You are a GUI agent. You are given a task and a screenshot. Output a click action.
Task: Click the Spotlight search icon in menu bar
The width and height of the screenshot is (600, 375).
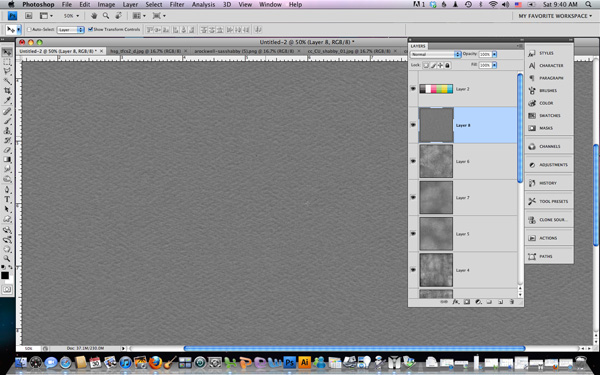click(589, 5)
